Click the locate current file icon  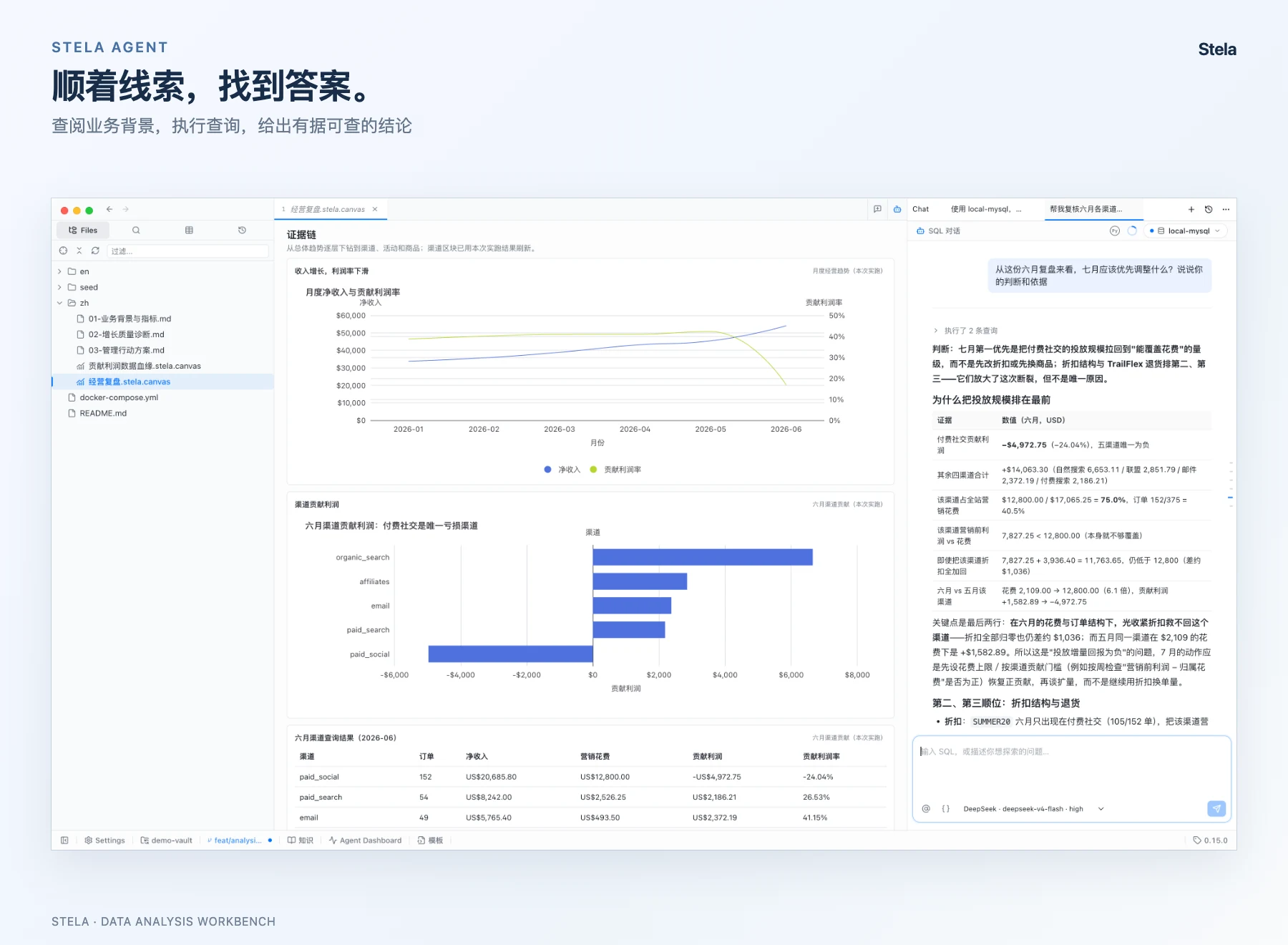pos(63,251)
